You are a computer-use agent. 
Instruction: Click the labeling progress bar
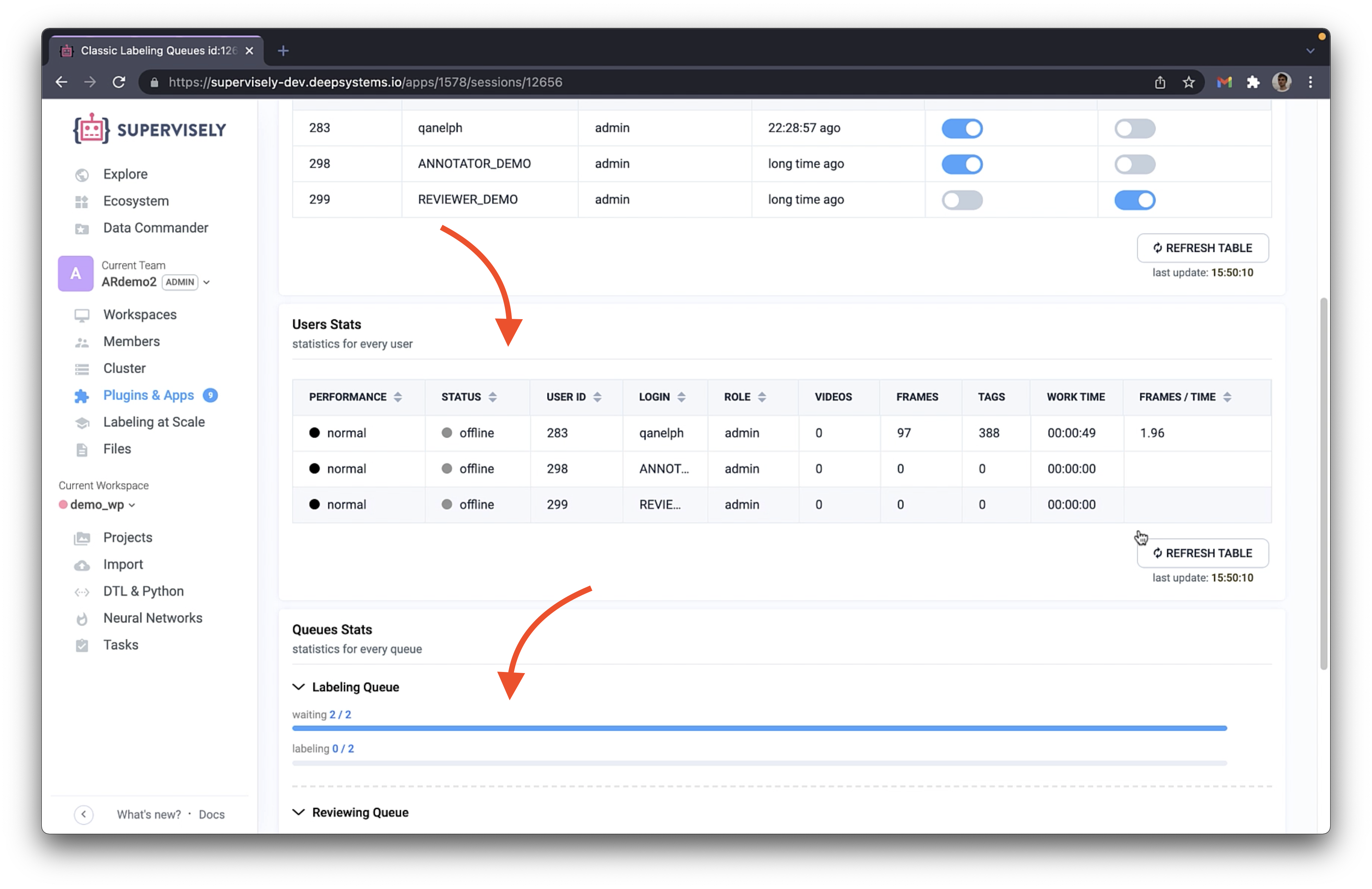click(759, 764)
